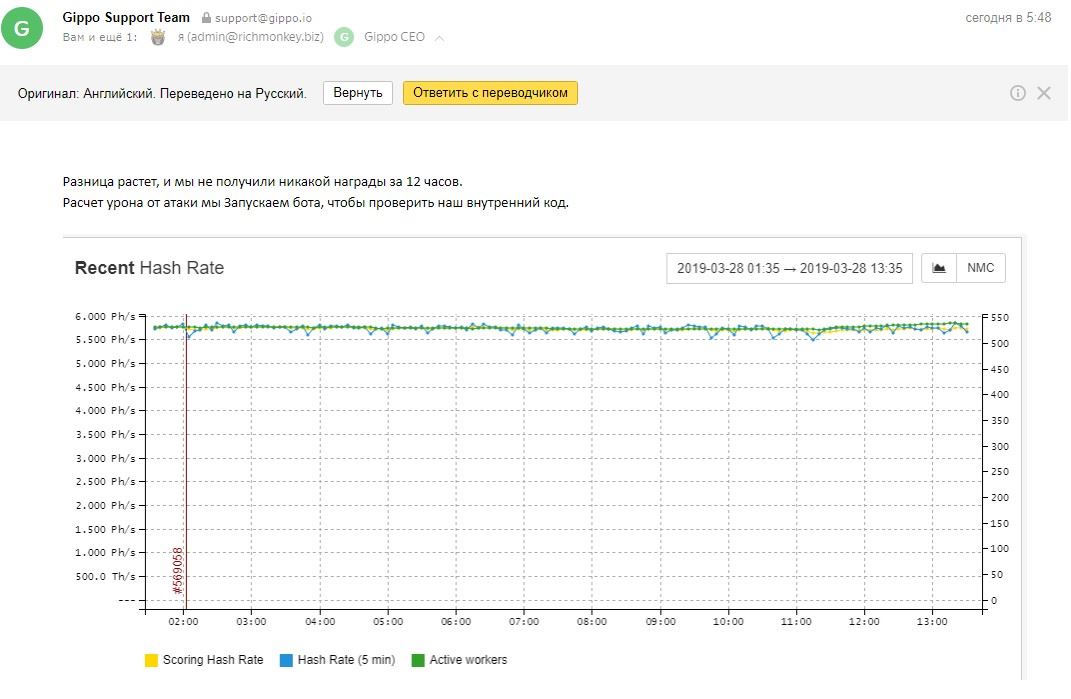Click the 500.0 Th/s axis label
This screenshot has width=1071, height=699.
pyautogui.click(x=105, y=576)
